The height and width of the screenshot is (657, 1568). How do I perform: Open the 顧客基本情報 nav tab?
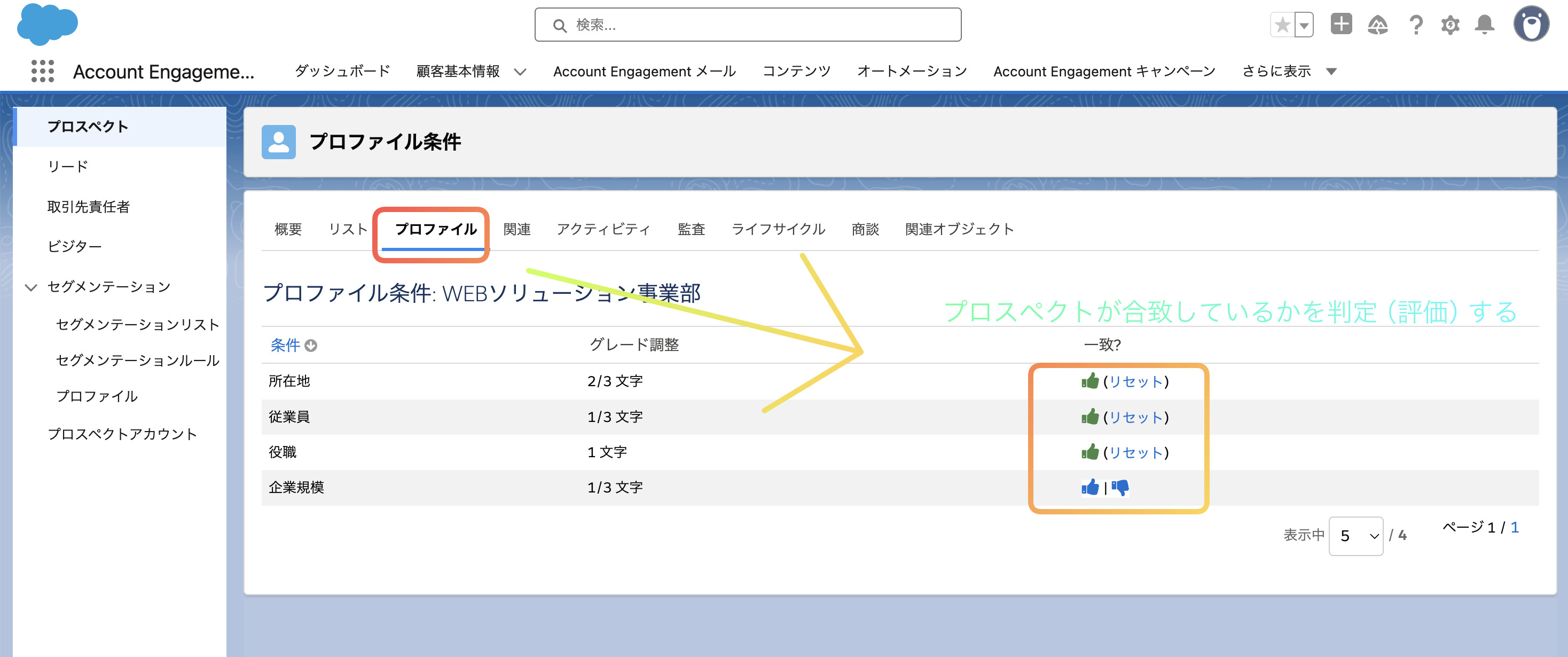(x=458, y=71)
